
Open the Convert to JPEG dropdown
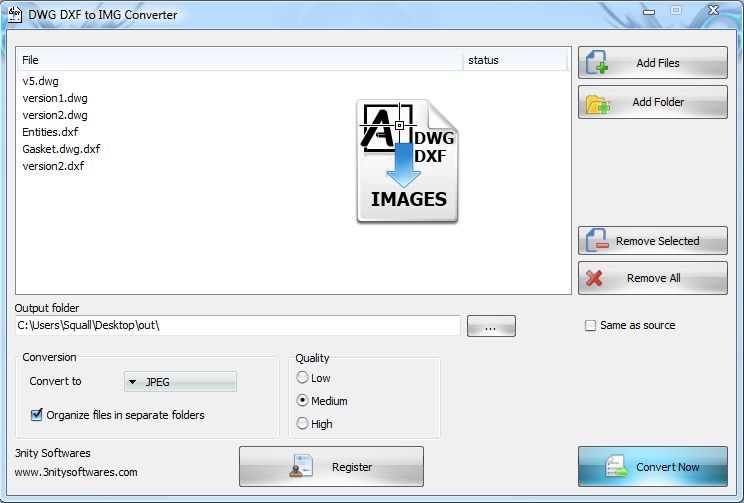pyautogui.click(x=180, y=381)
